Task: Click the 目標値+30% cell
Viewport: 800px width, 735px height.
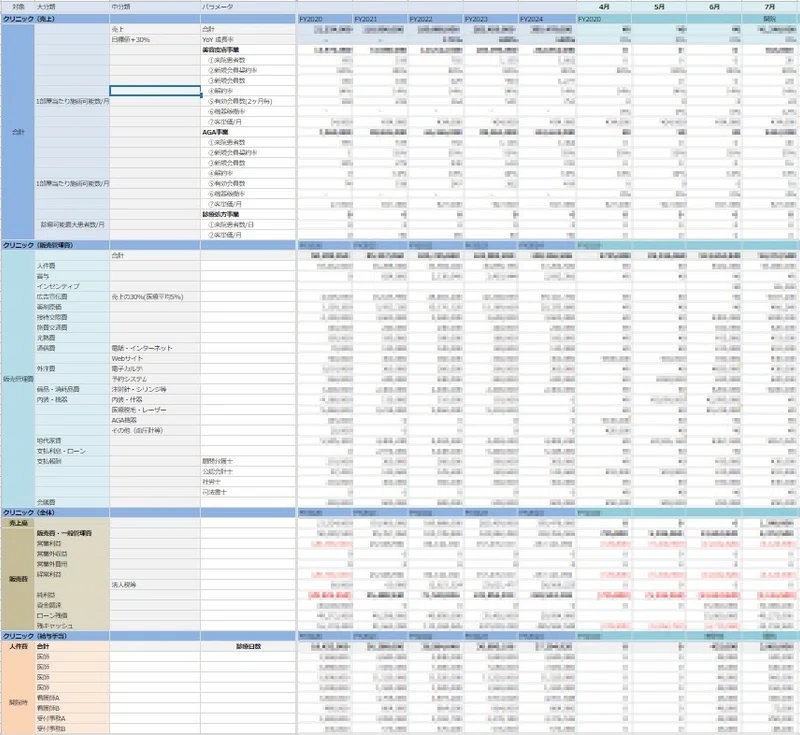Action: (x=155, y=39)
